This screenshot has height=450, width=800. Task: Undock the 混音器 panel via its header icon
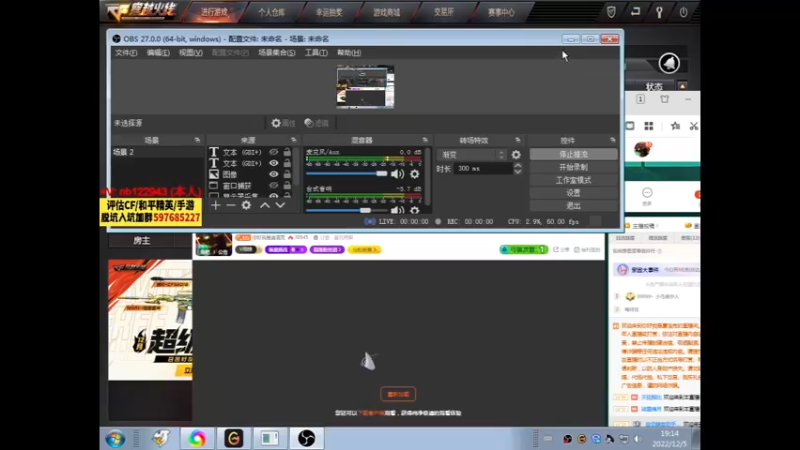point(425,140)
